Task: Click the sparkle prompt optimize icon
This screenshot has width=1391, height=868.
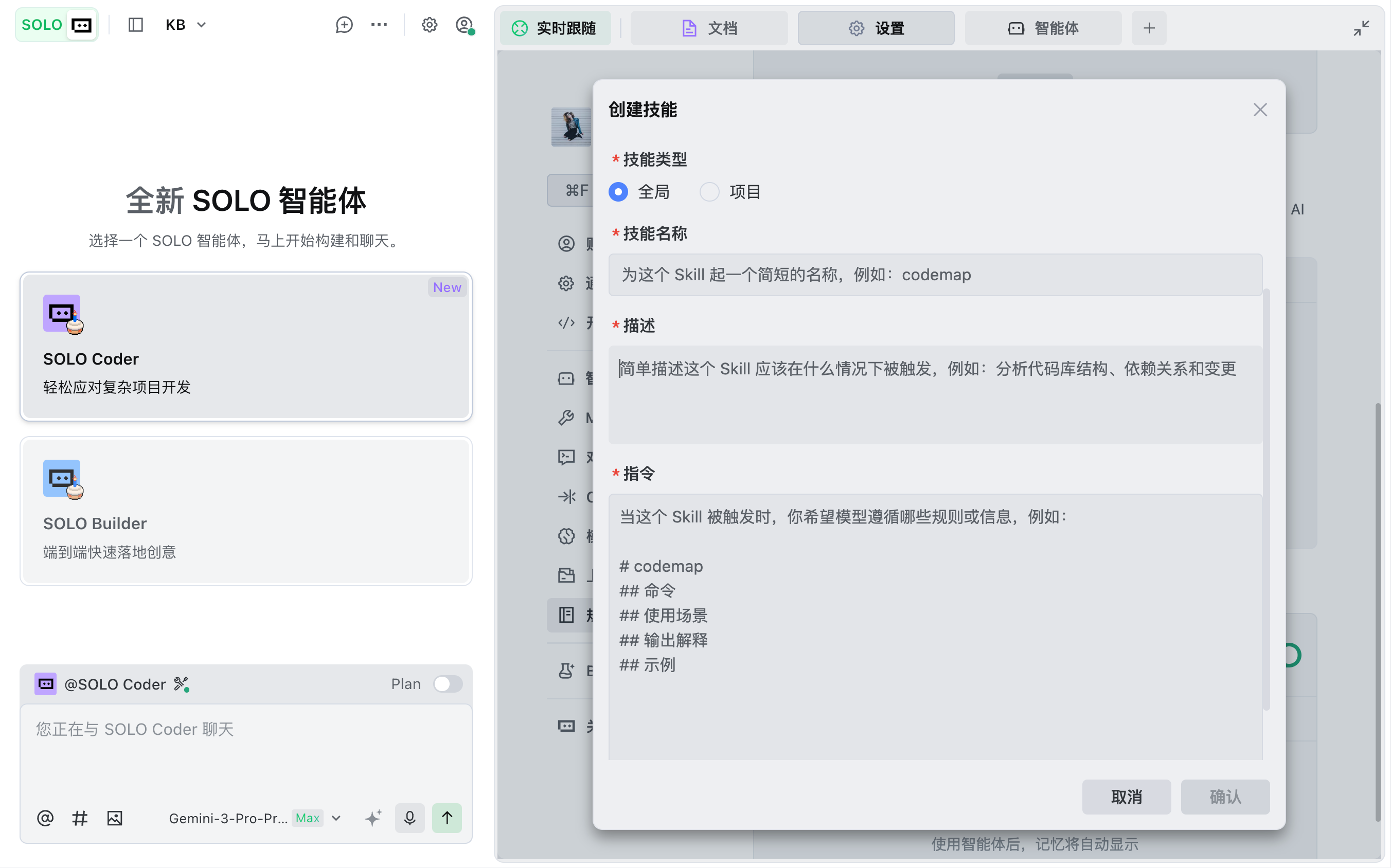Action: [373, 818]
